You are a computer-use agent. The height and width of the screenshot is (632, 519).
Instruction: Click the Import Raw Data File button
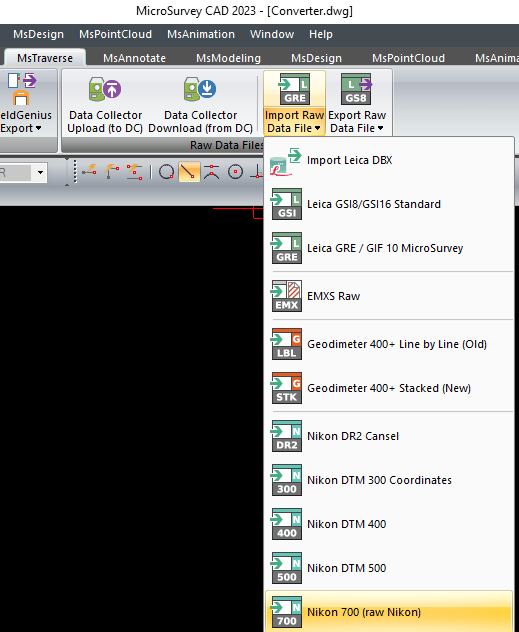294,104
